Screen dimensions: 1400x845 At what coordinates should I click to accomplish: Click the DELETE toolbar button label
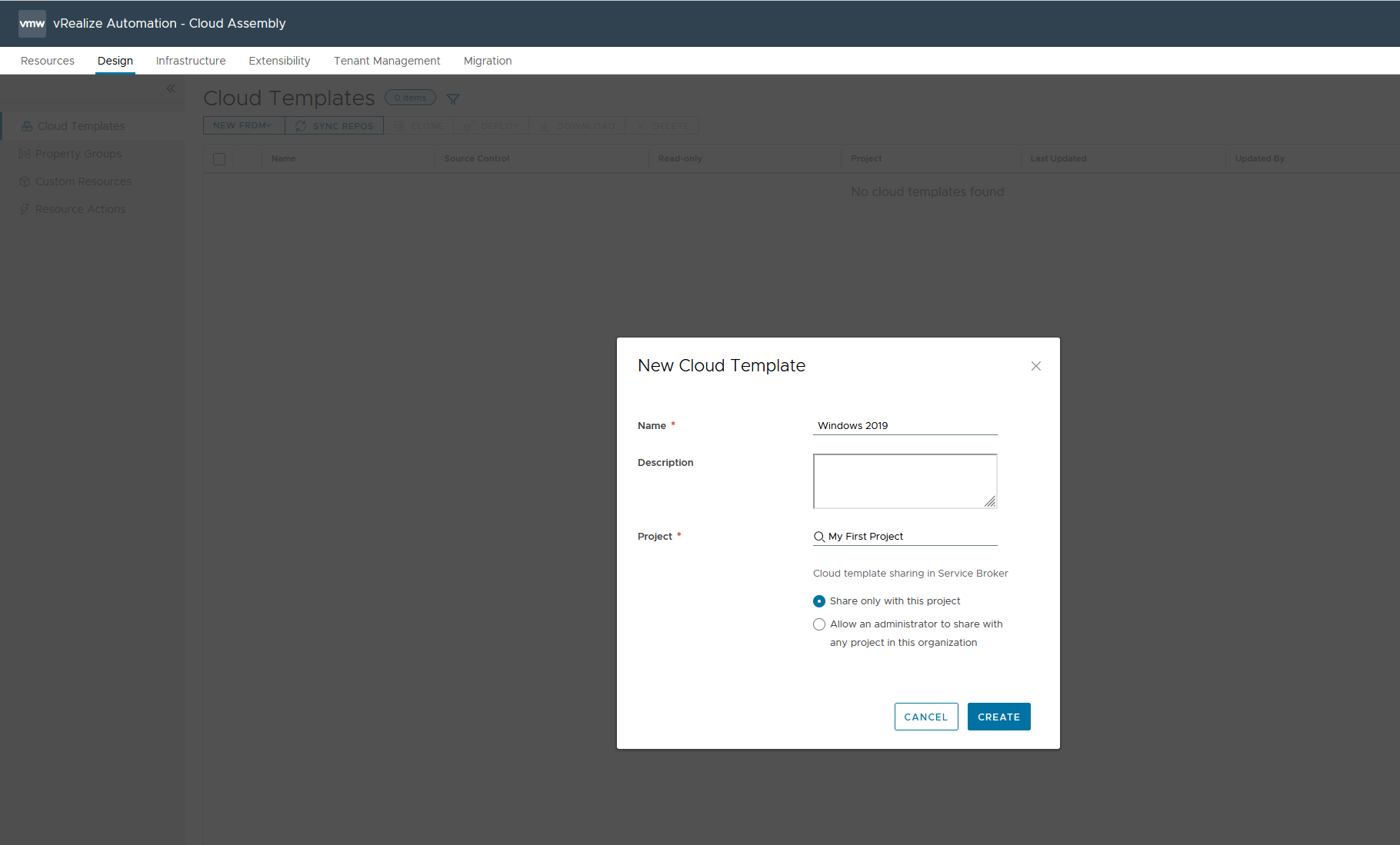[x=671, y=126]
